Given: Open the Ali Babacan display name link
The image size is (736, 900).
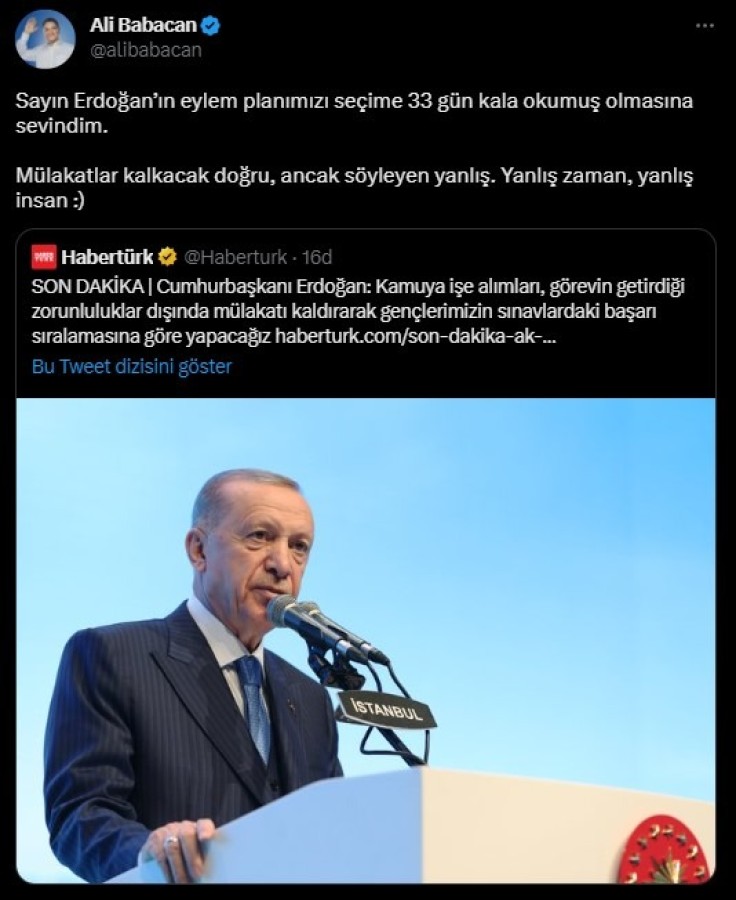Looking at the screenshot, I should coord(143,25).
